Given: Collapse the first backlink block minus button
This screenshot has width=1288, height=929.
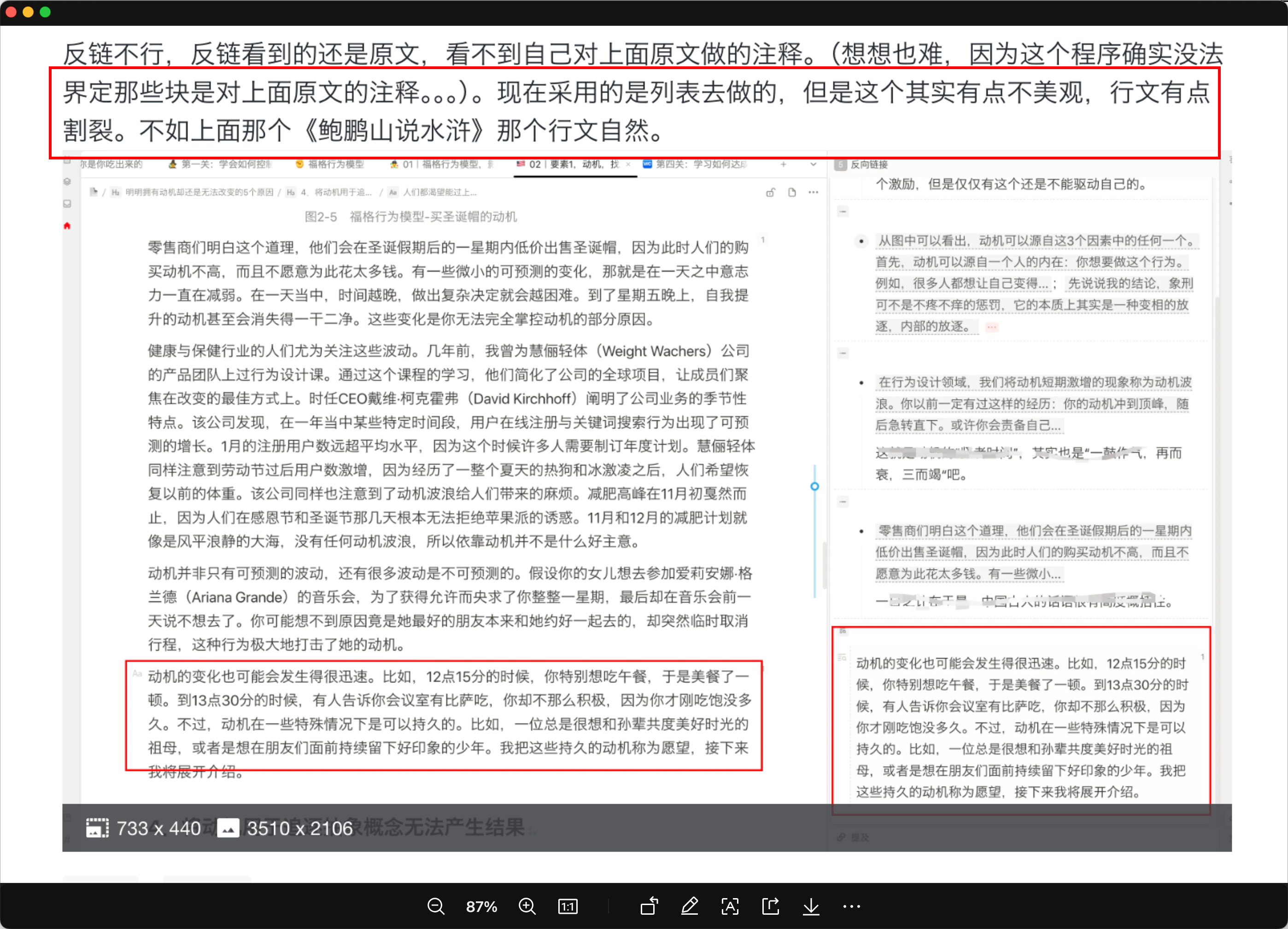Looking at the screenshot, I should 843,212.
